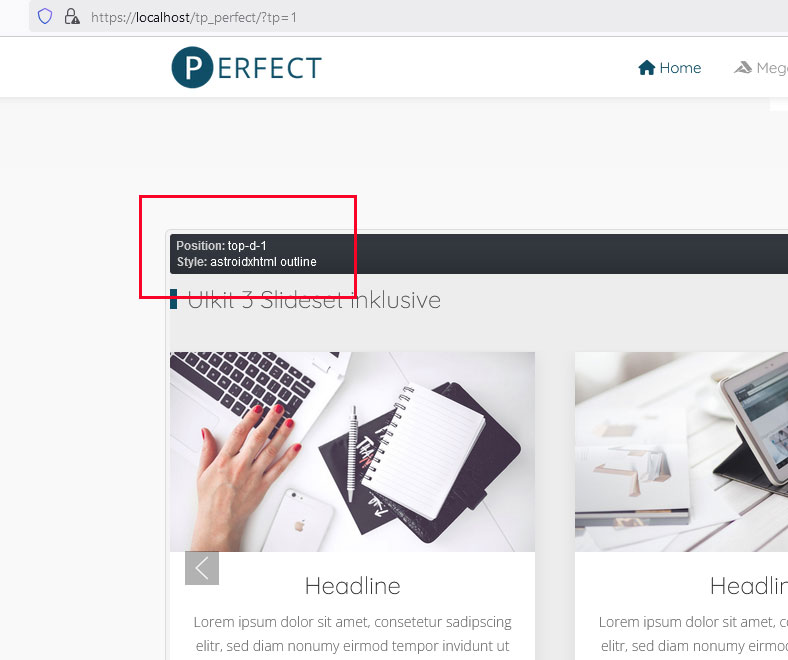This screenshot has width=788, height=660.
Task: Click the teal bar beside slideset heading
Action: pos(173,299)
